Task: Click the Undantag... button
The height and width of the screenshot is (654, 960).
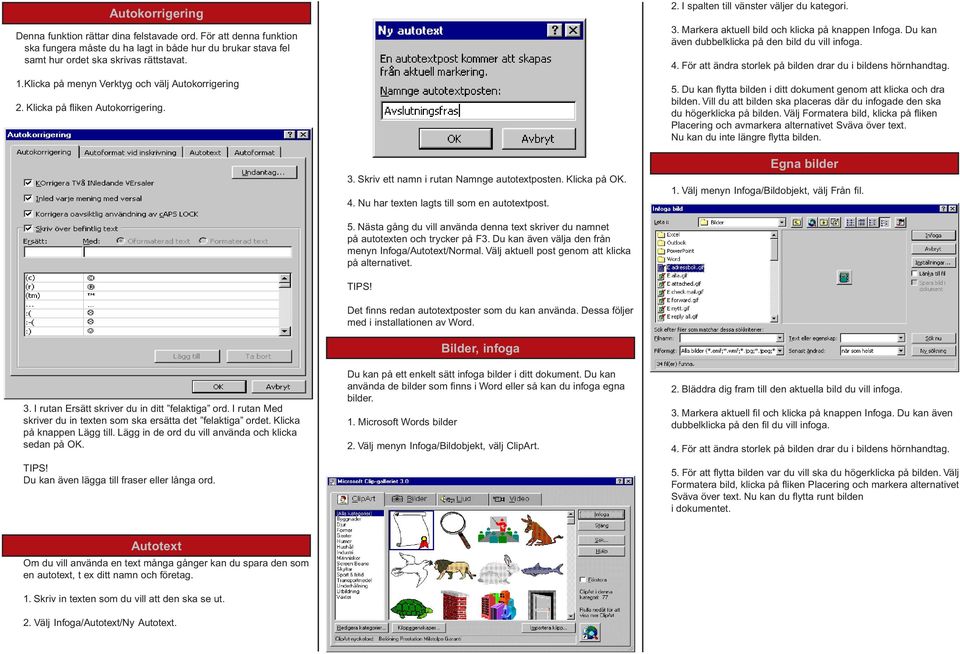Action: 264,172
